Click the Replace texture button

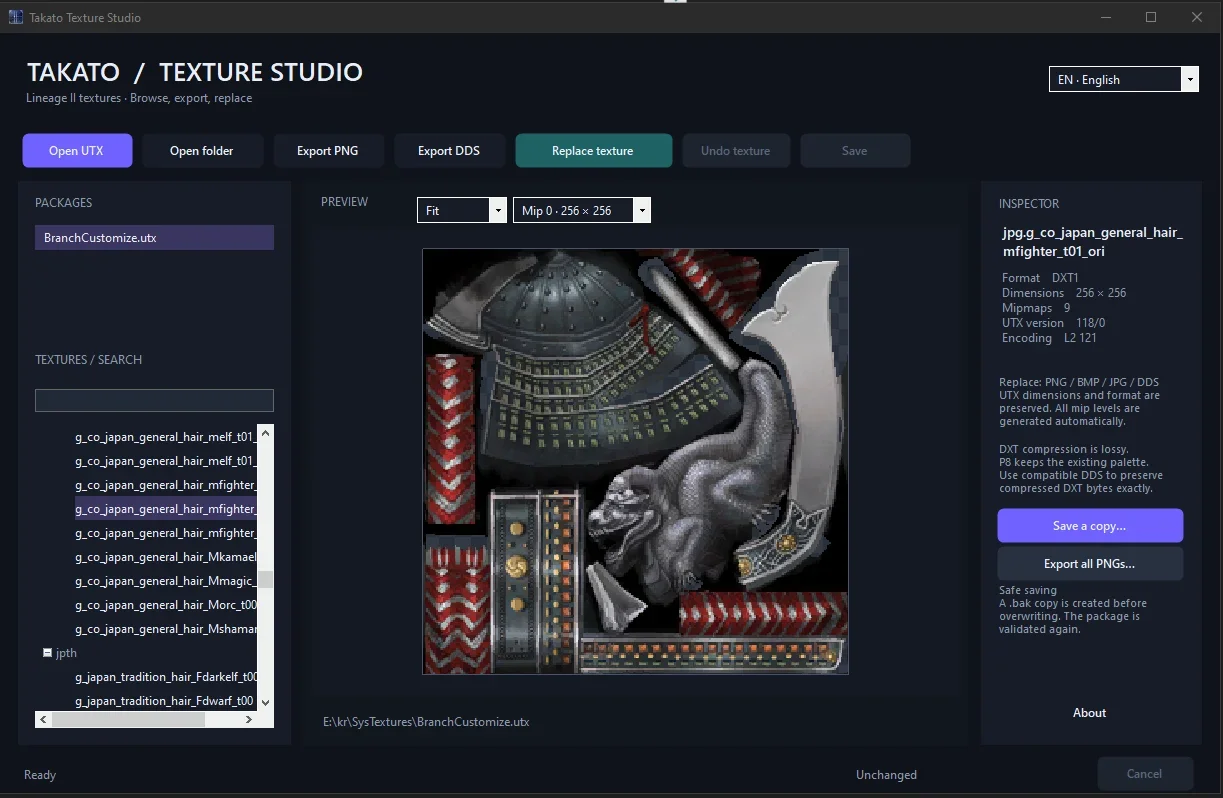593,151
